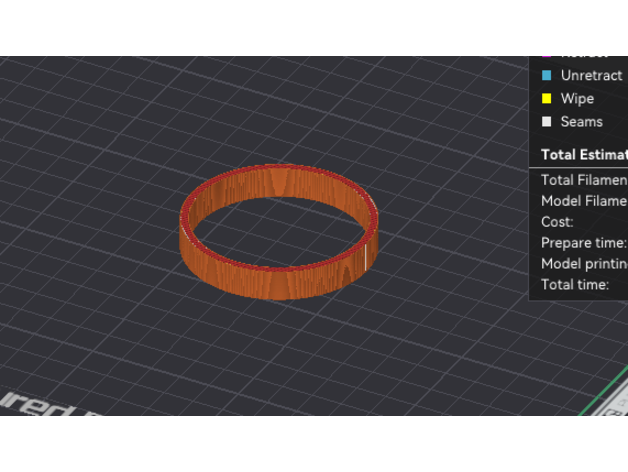Image resolution: width=628 pixels, height=472 pixels.
Task: Click the partially hidden magenta Retract swatch
Action: pos(546,58)
